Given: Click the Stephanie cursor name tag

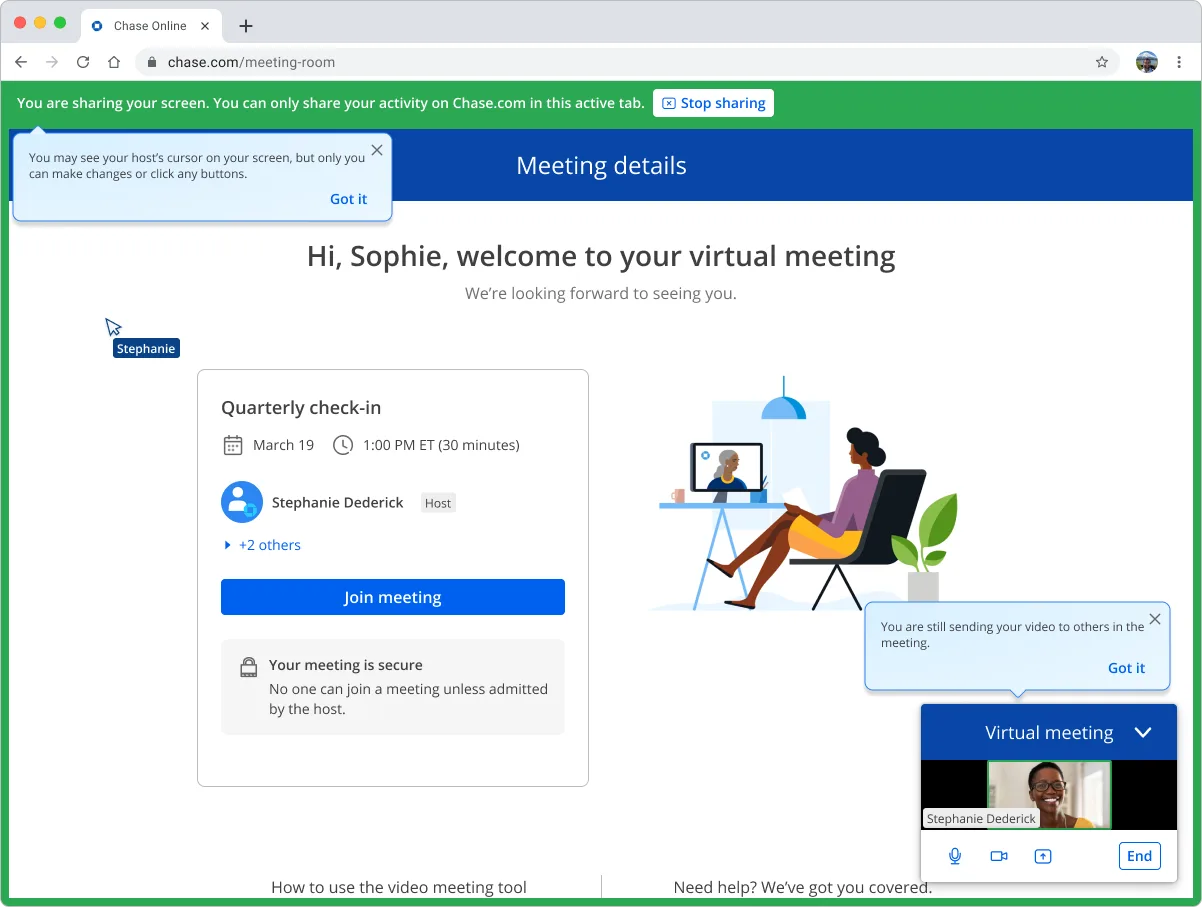Looking at the screenshot, I should [146, 349].
